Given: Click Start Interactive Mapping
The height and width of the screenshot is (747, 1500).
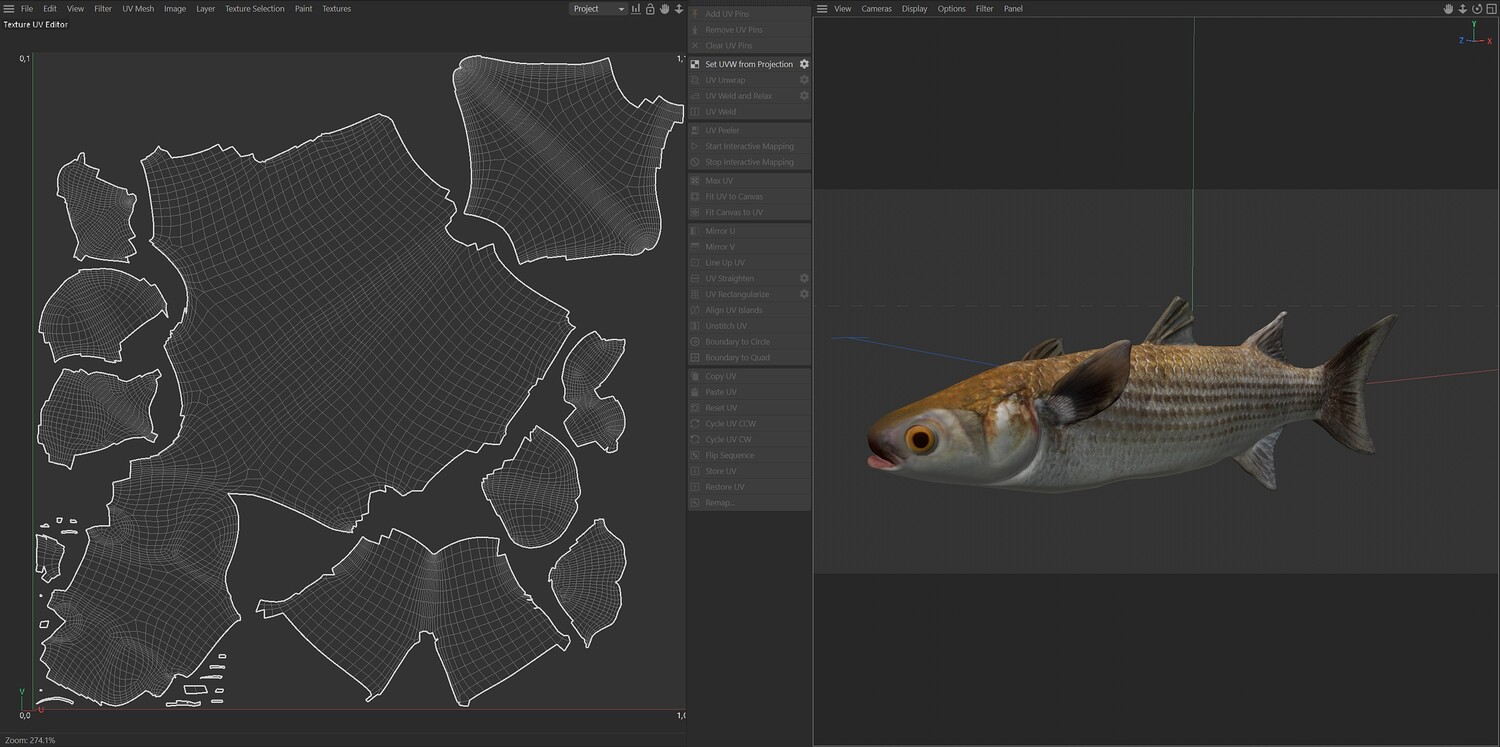Looking at the screenshot, I should coord(749,147).
